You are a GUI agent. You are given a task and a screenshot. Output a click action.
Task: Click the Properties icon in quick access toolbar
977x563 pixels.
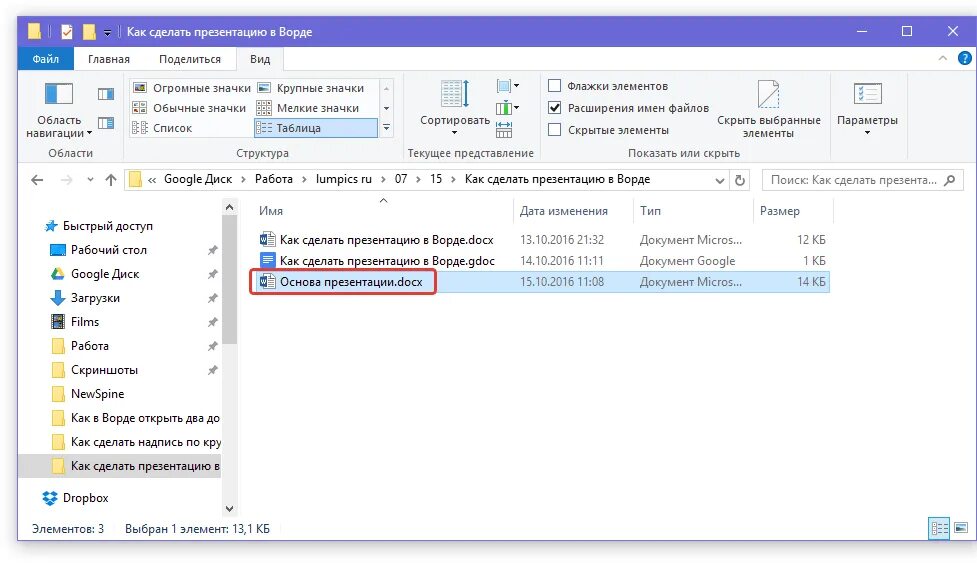[x=67, y=31]
